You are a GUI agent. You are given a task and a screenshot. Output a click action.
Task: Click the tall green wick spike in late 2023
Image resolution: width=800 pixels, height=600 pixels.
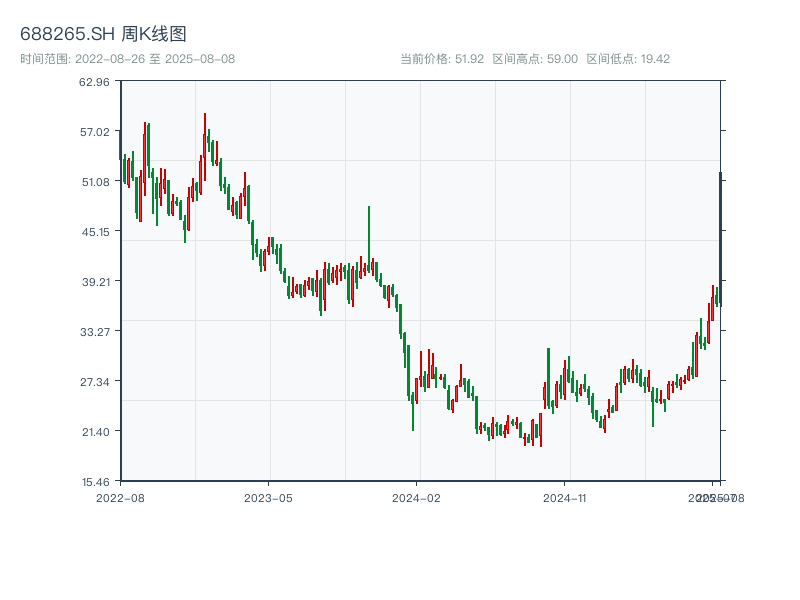point(369,230)
